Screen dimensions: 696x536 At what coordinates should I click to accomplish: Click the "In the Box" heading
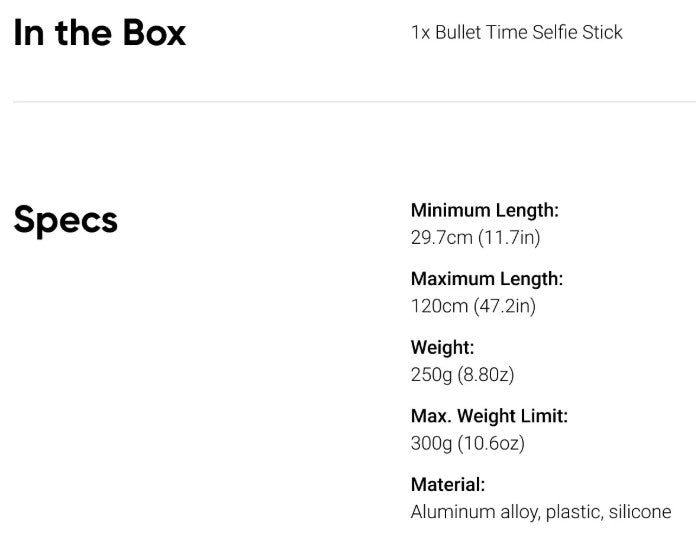coord(99,33)
